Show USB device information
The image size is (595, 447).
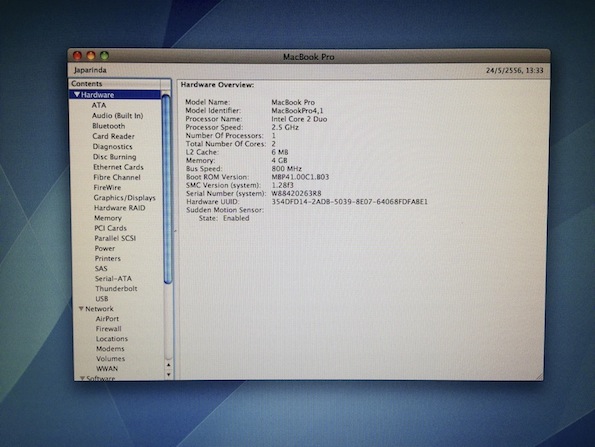tap(102, 299)
